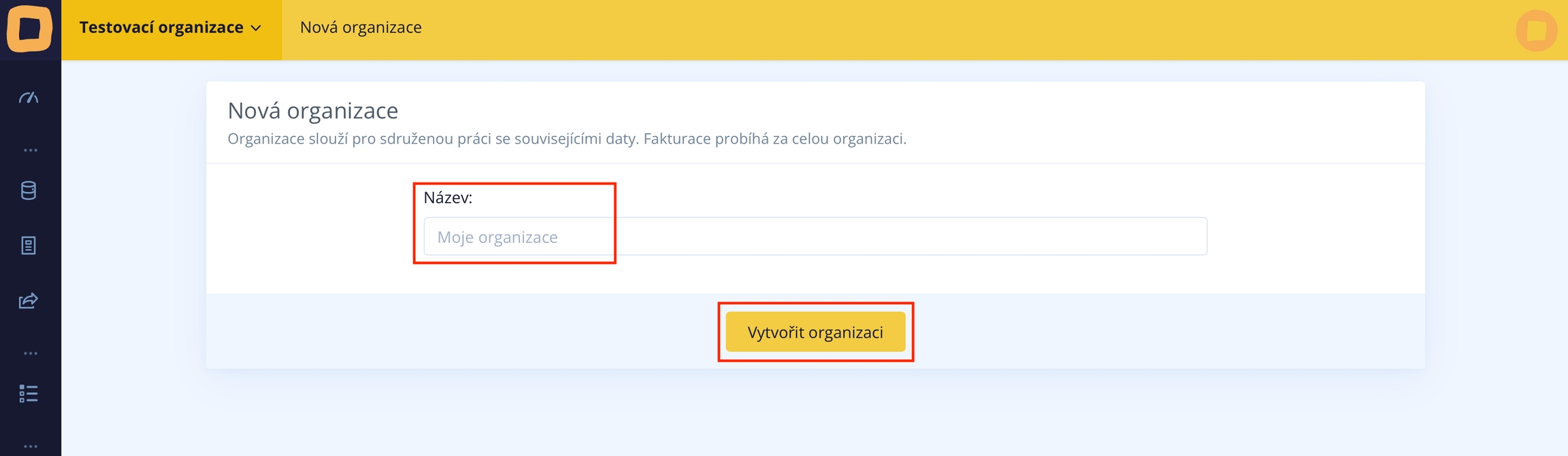Click ellipsis between export and checklist icons
Image resolution: width=1568 pixels, height=456 pixels.
pos(30,353)
